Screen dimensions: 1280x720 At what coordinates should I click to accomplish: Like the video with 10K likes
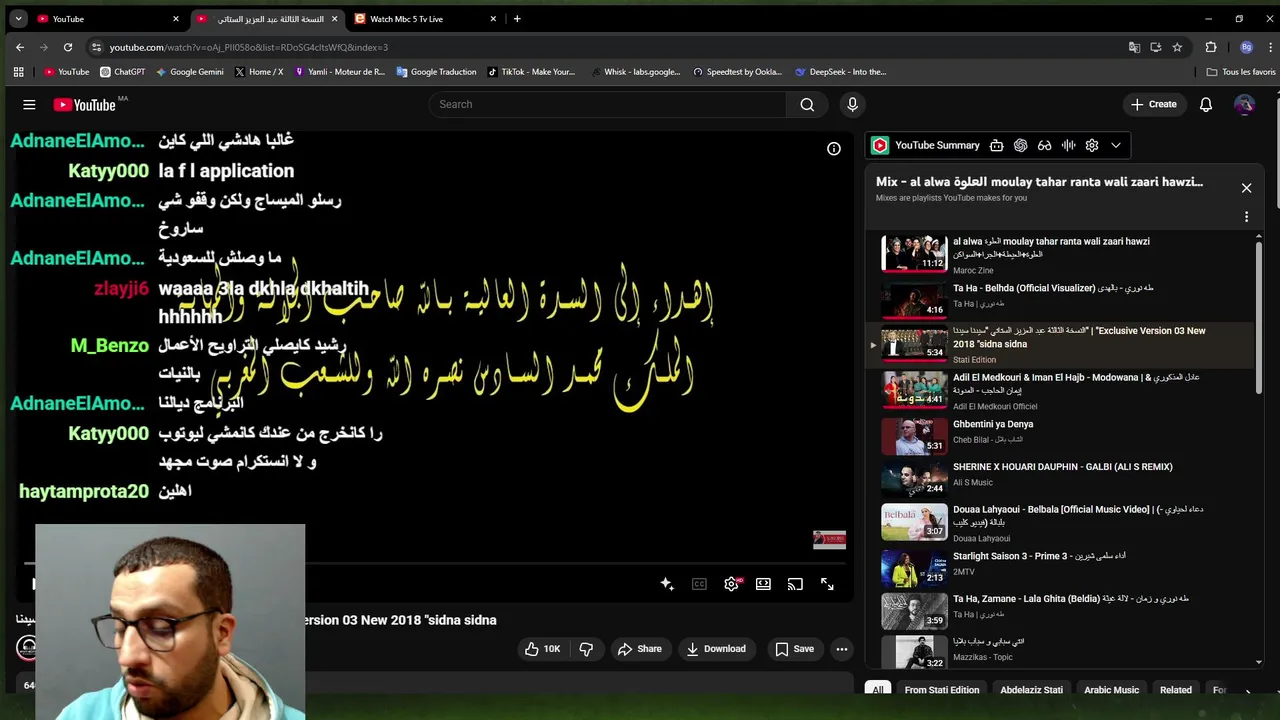(543, 649)
